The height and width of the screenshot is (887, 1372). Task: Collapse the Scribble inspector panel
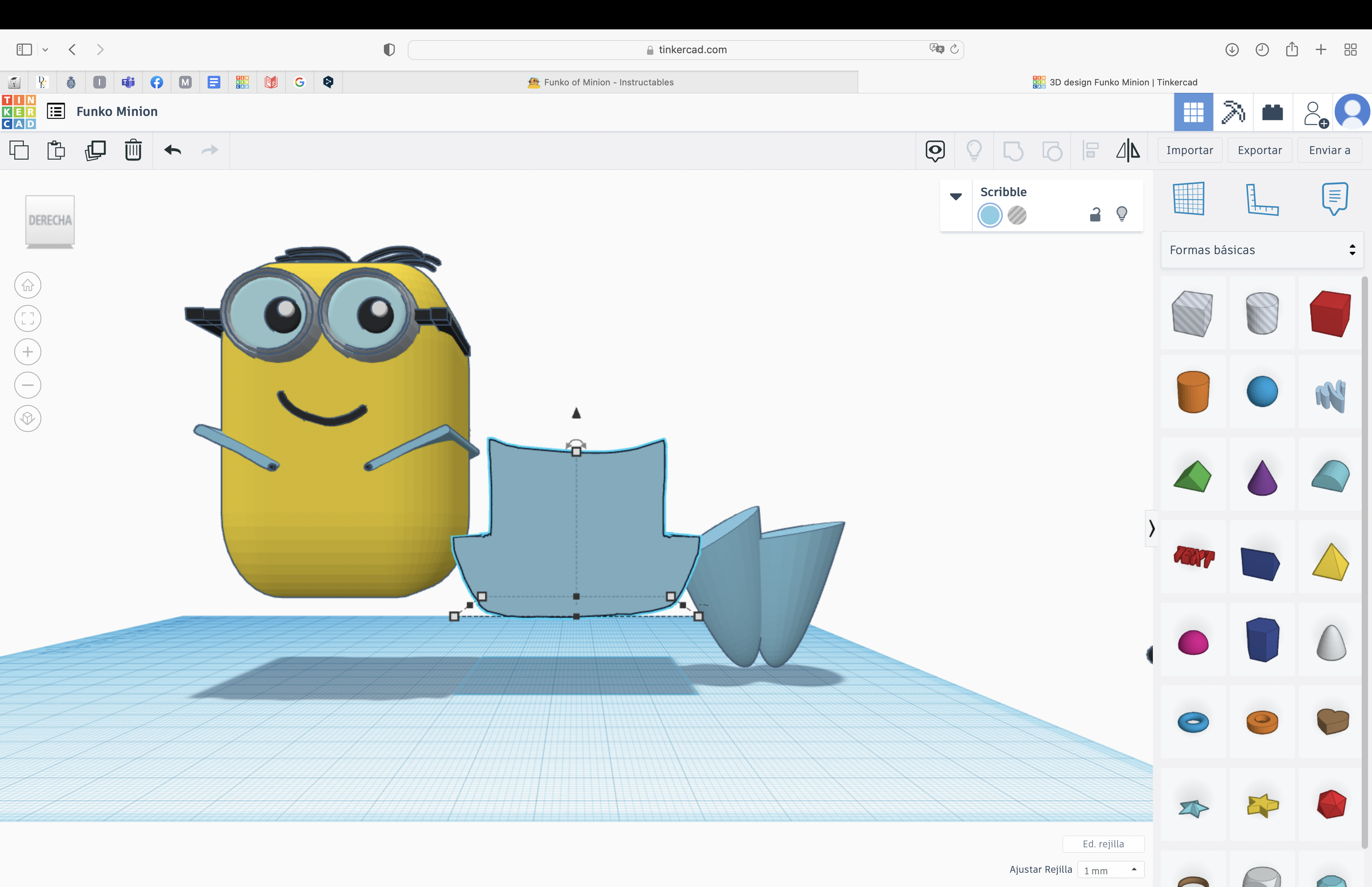coord(956,197)
